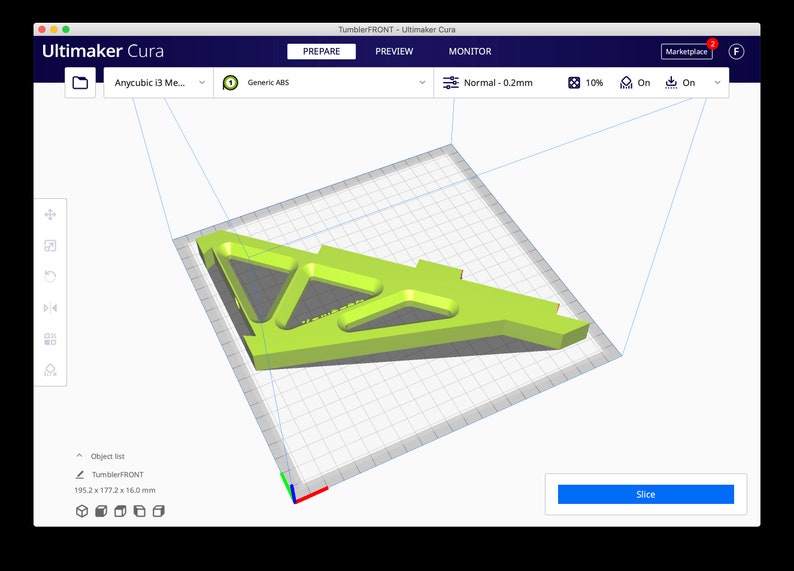The height and width of the screenshot is (571, 794).
Task: Select the Rotate tool
Action: 50,277
